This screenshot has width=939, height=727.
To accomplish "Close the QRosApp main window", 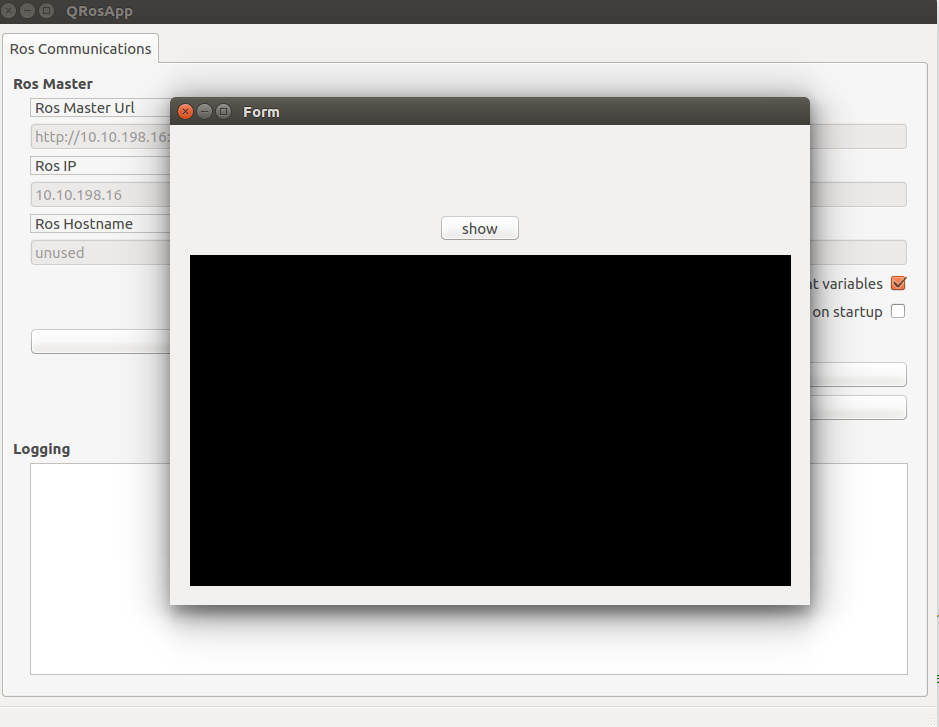I will coord(10,11).
